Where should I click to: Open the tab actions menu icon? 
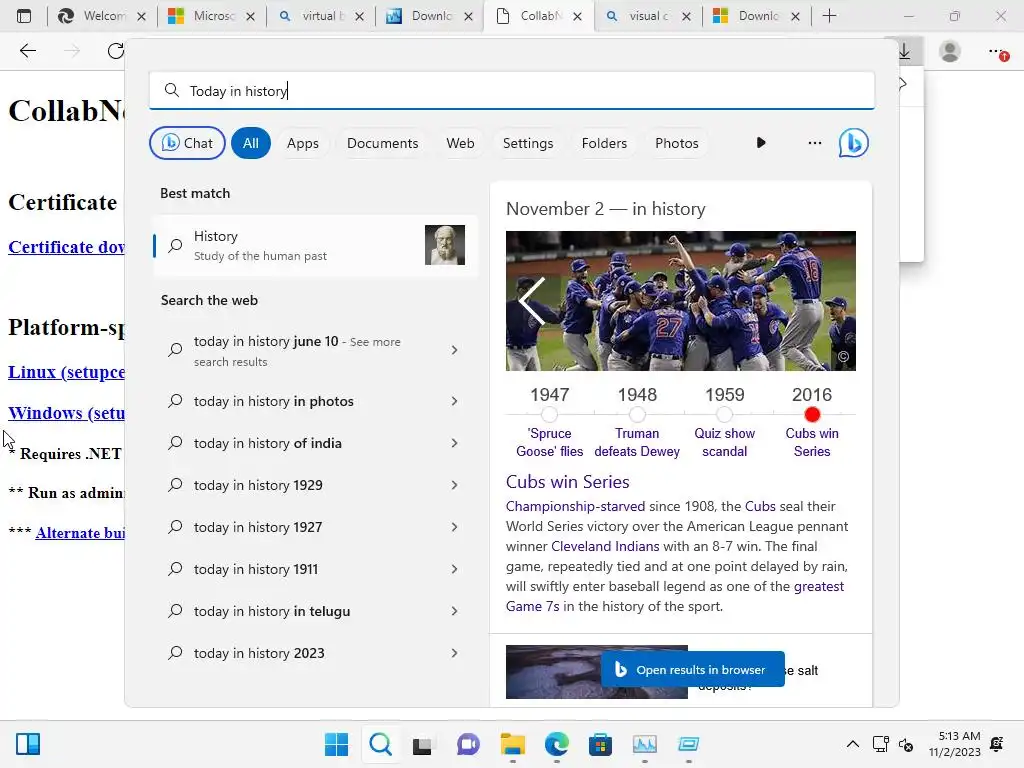click(x=24, y=16)
